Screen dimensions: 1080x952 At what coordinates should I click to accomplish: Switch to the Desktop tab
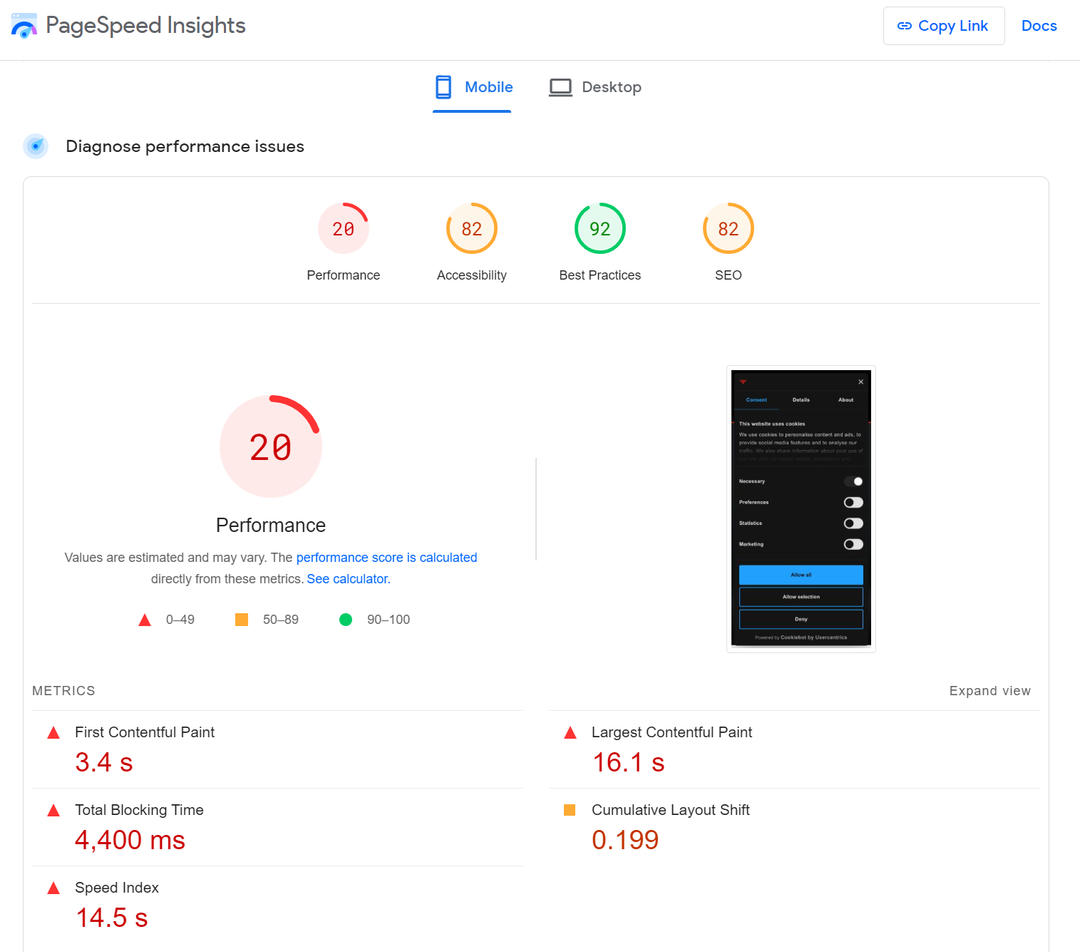594,87
